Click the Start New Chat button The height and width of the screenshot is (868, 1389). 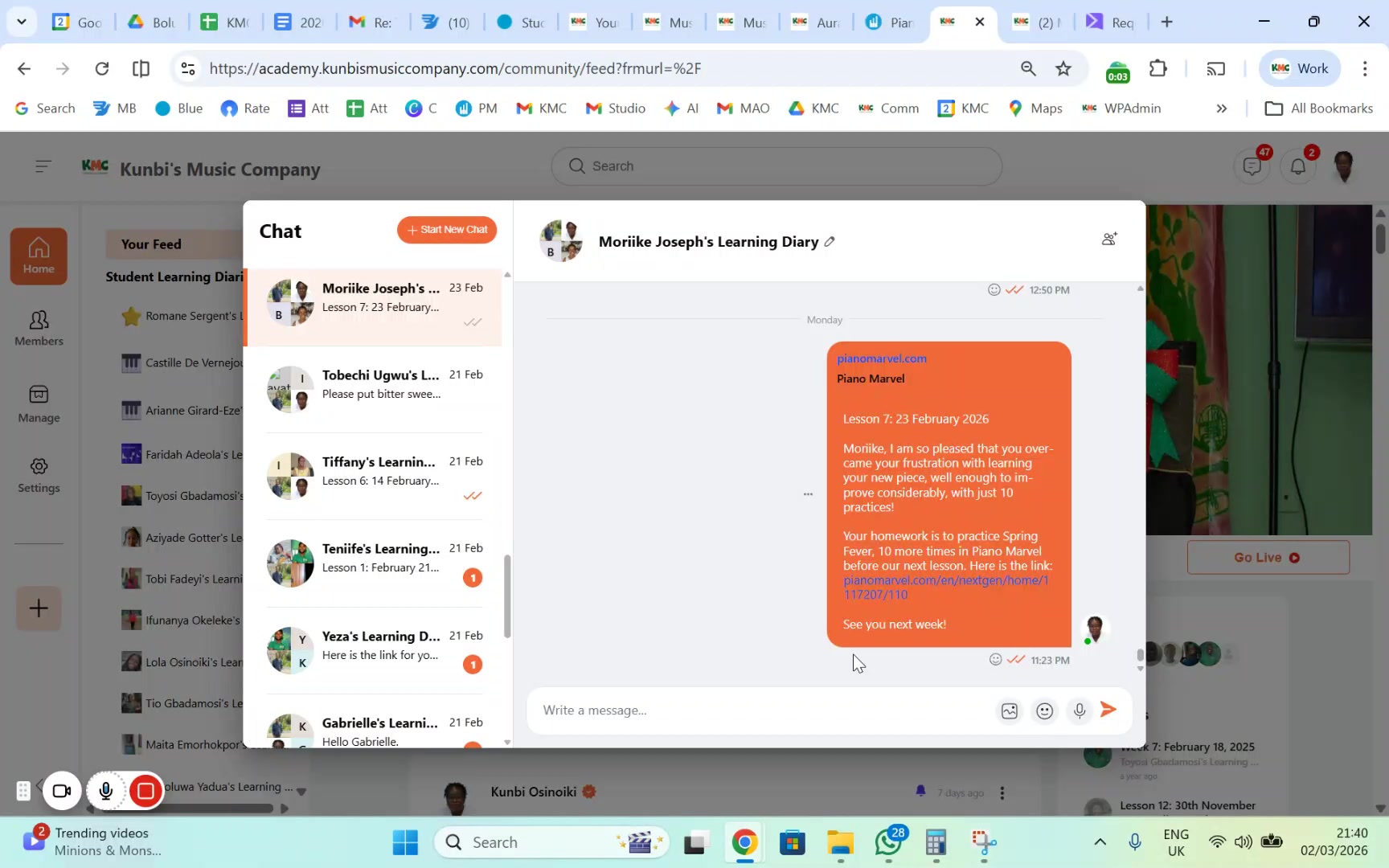tap(447, 230)
